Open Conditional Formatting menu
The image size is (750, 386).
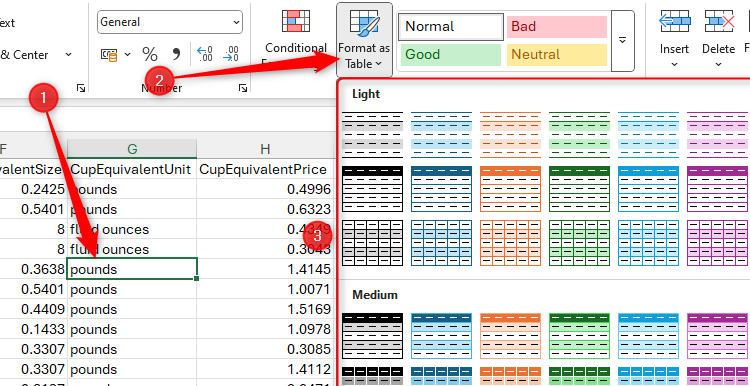tap(296, 40)
